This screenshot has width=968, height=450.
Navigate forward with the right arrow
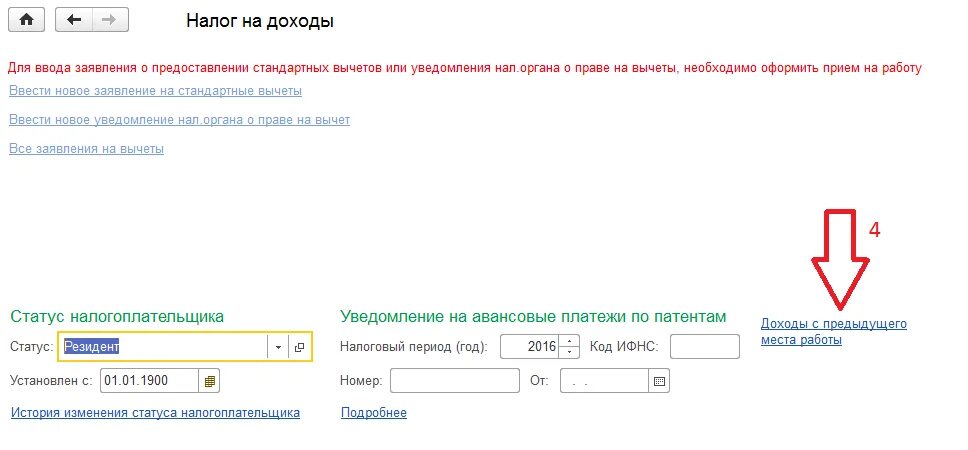click(x=110, y=20)
